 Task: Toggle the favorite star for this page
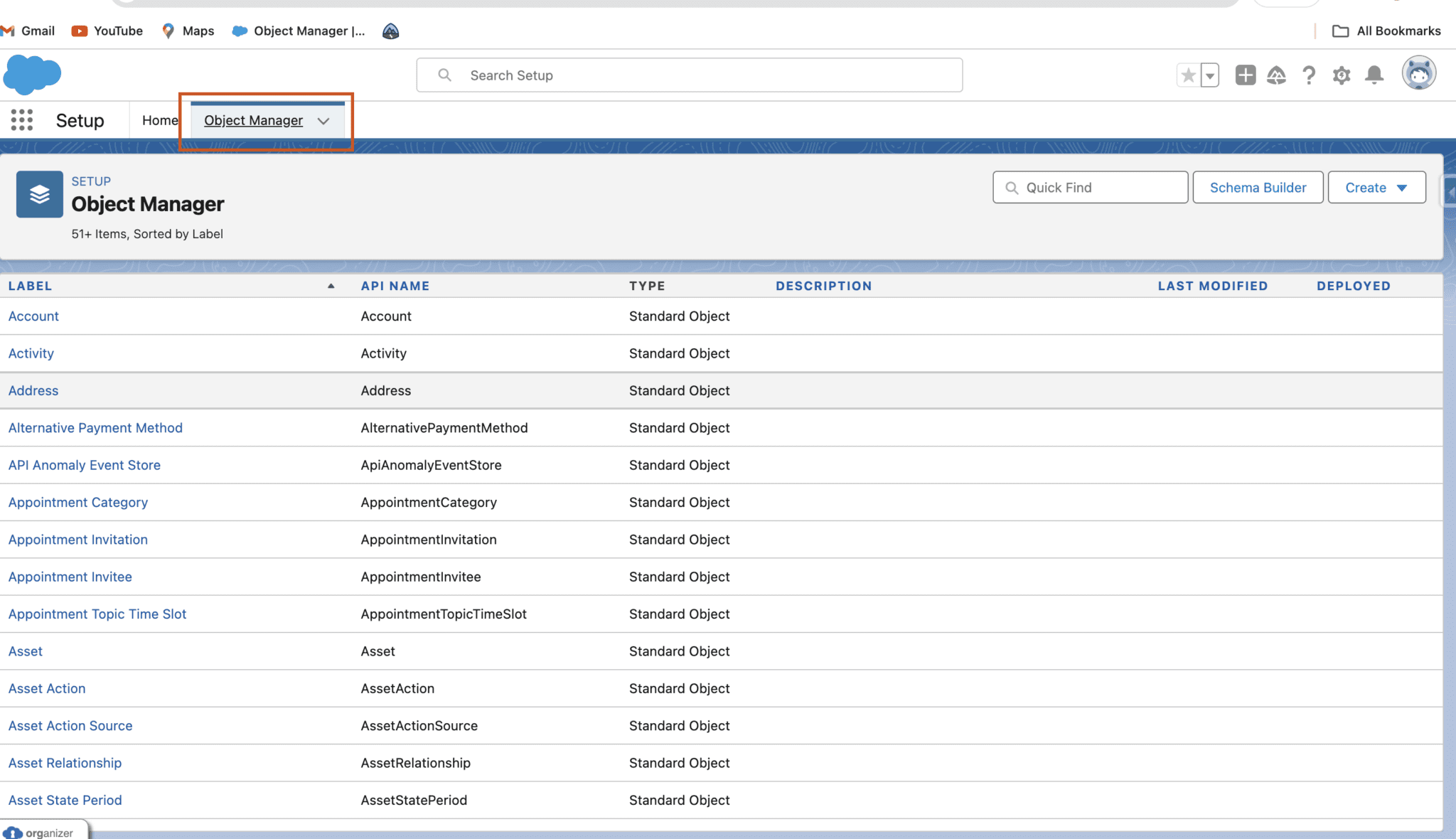[x=1187, y=74]
